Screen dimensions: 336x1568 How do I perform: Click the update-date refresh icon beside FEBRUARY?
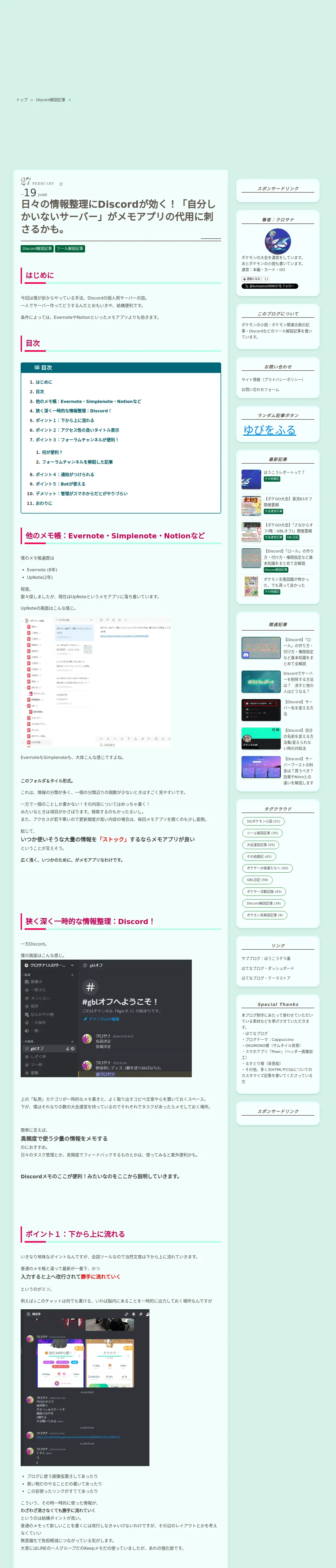tap(61, 184)
